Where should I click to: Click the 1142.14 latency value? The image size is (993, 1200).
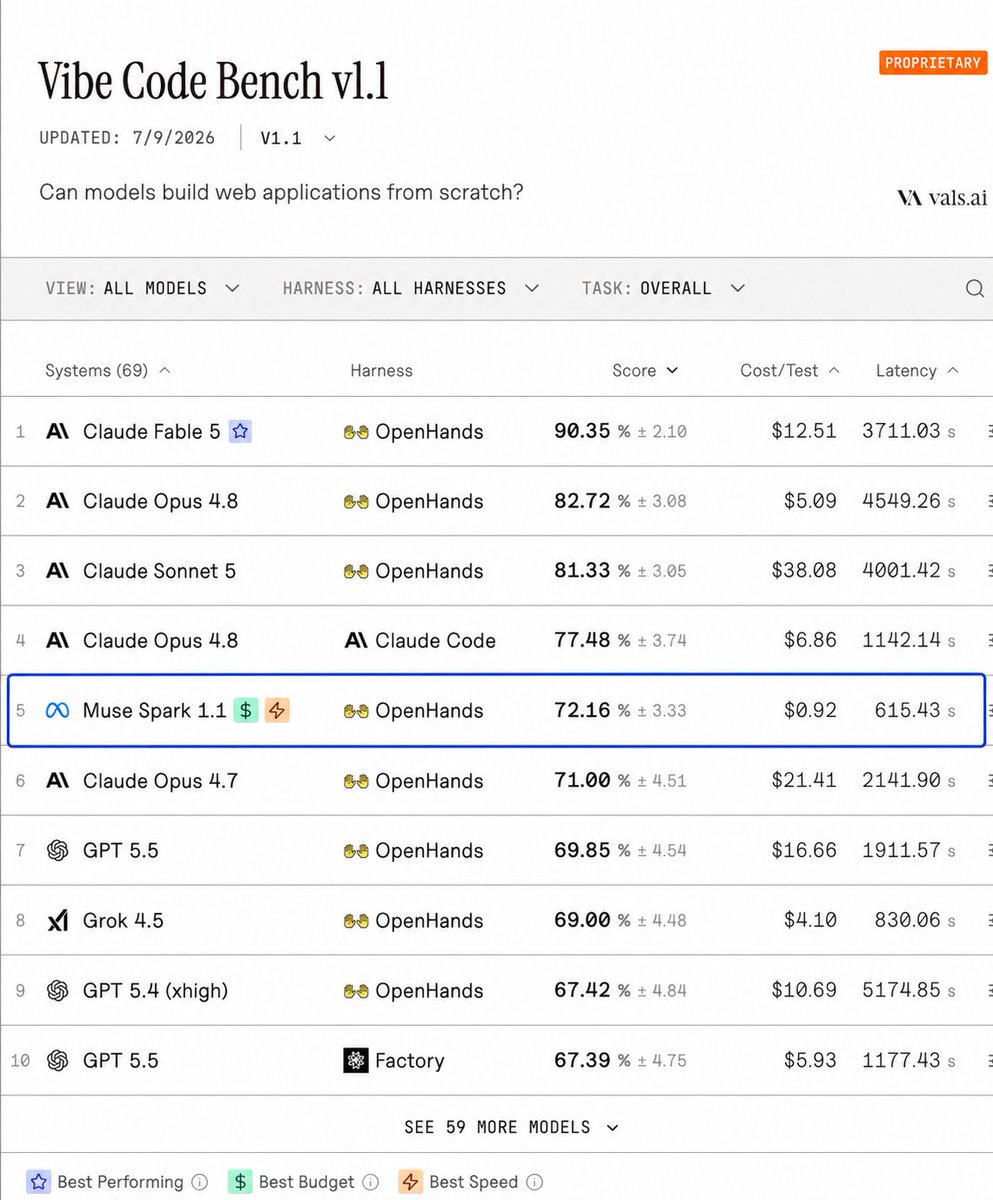(901, 641)
